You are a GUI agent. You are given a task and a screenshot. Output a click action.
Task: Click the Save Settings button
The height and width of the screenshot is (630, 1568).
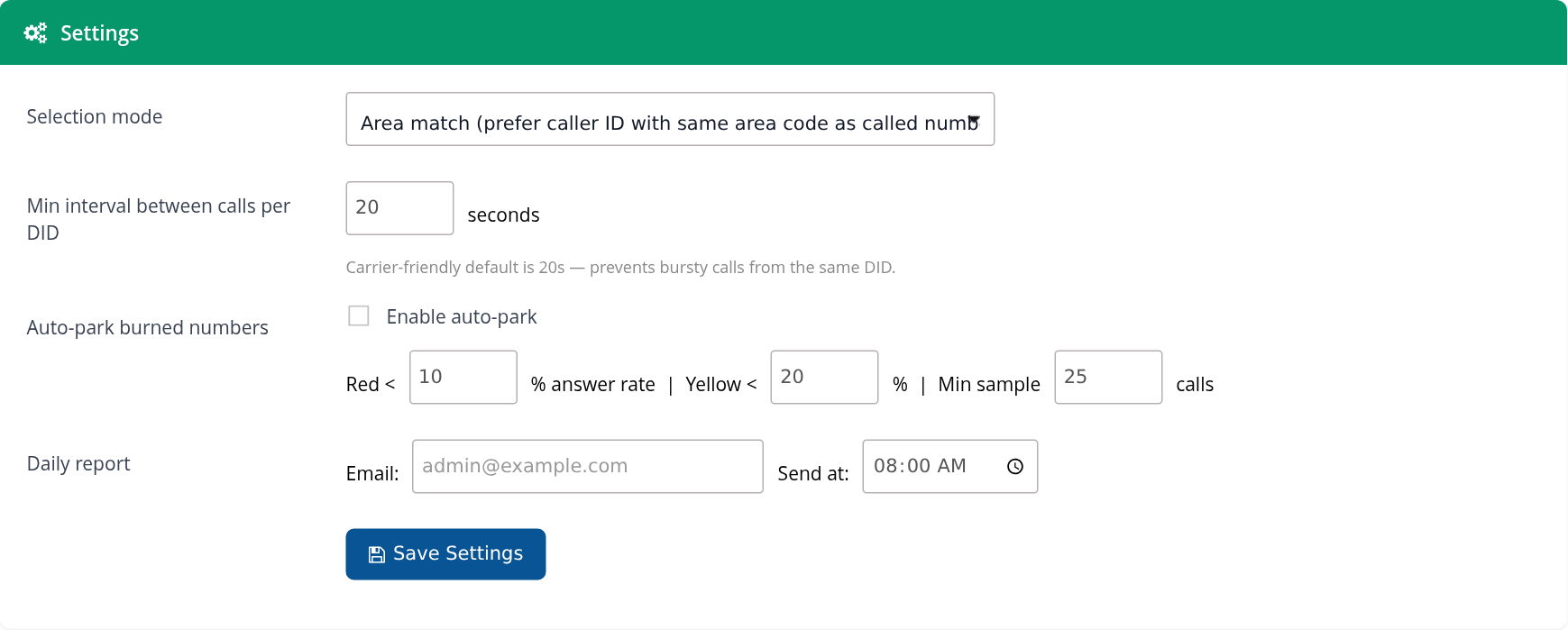pos(445,554)
